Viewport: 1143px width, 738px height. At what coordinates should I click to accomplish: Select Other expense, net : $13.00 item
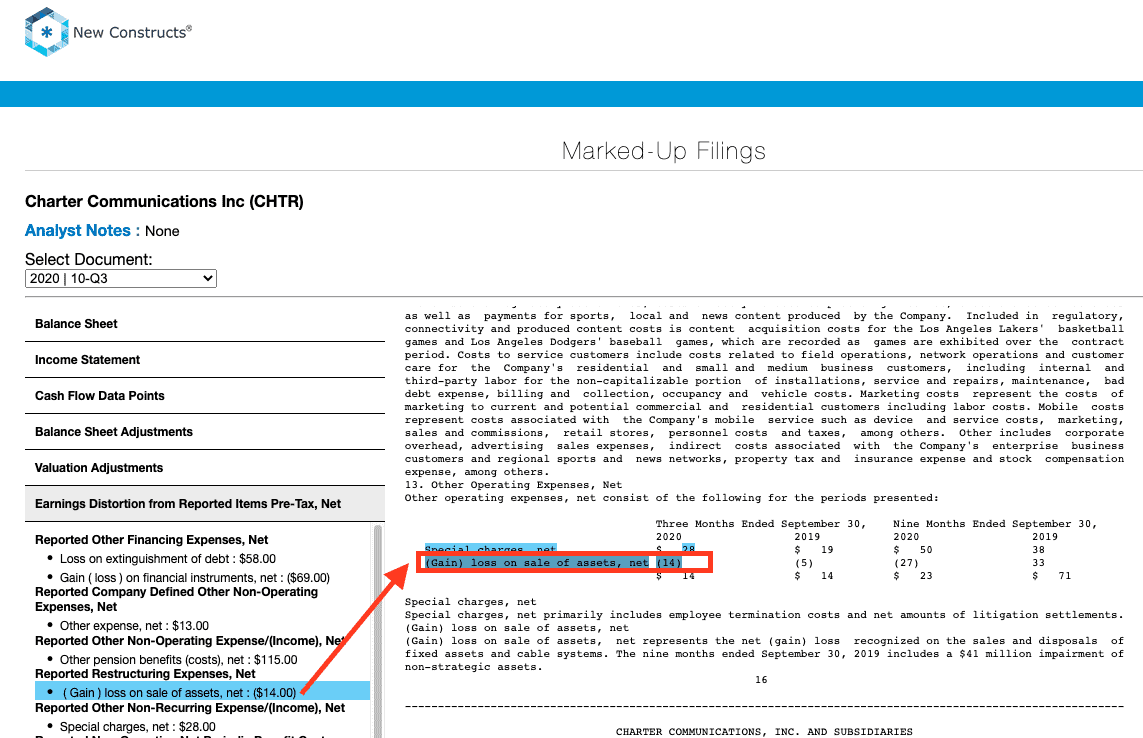[x=134, y=626]
